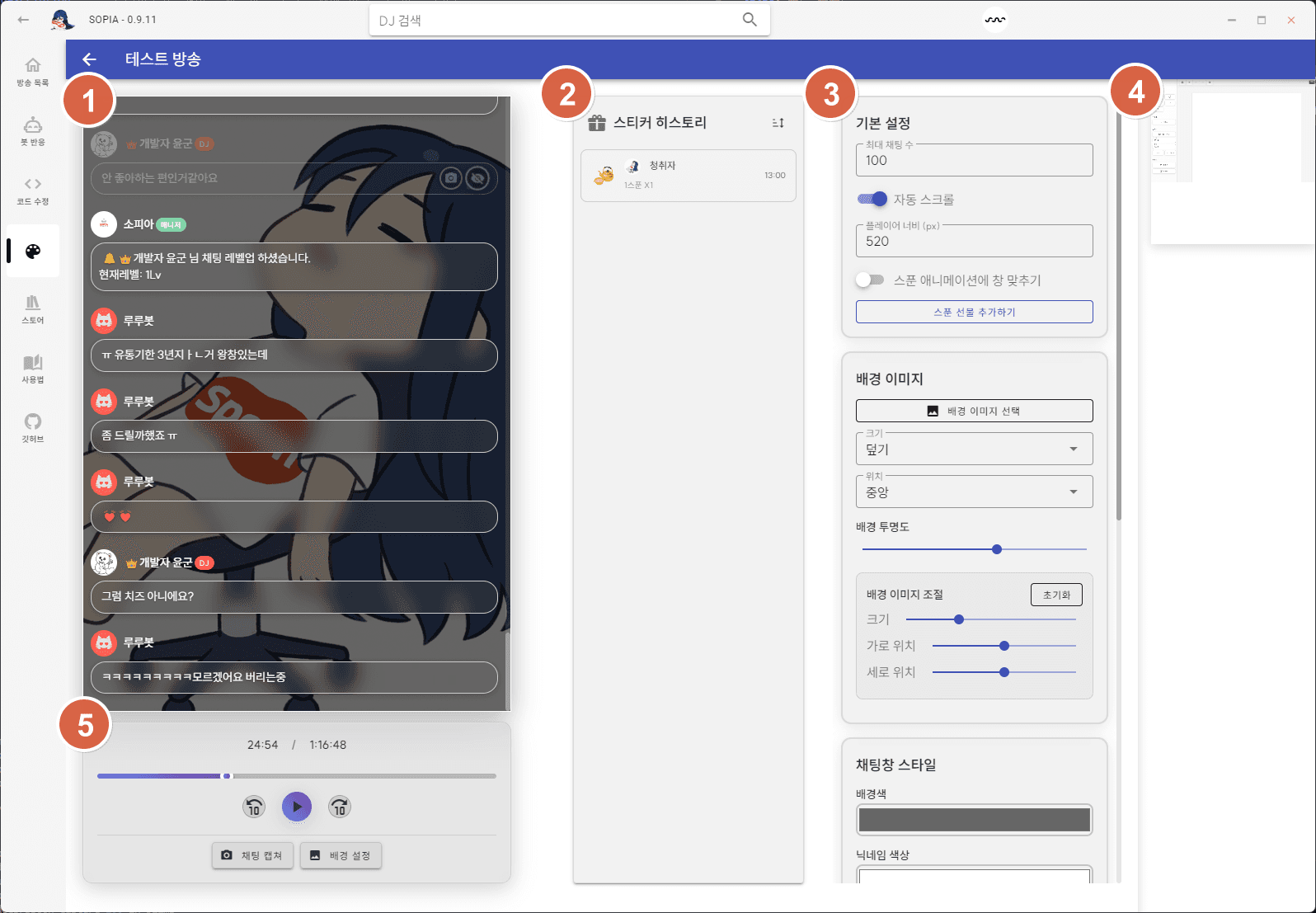Click the 배경 투명도 slider handle
Screen dimensions: 1316x913
[997, 549]
